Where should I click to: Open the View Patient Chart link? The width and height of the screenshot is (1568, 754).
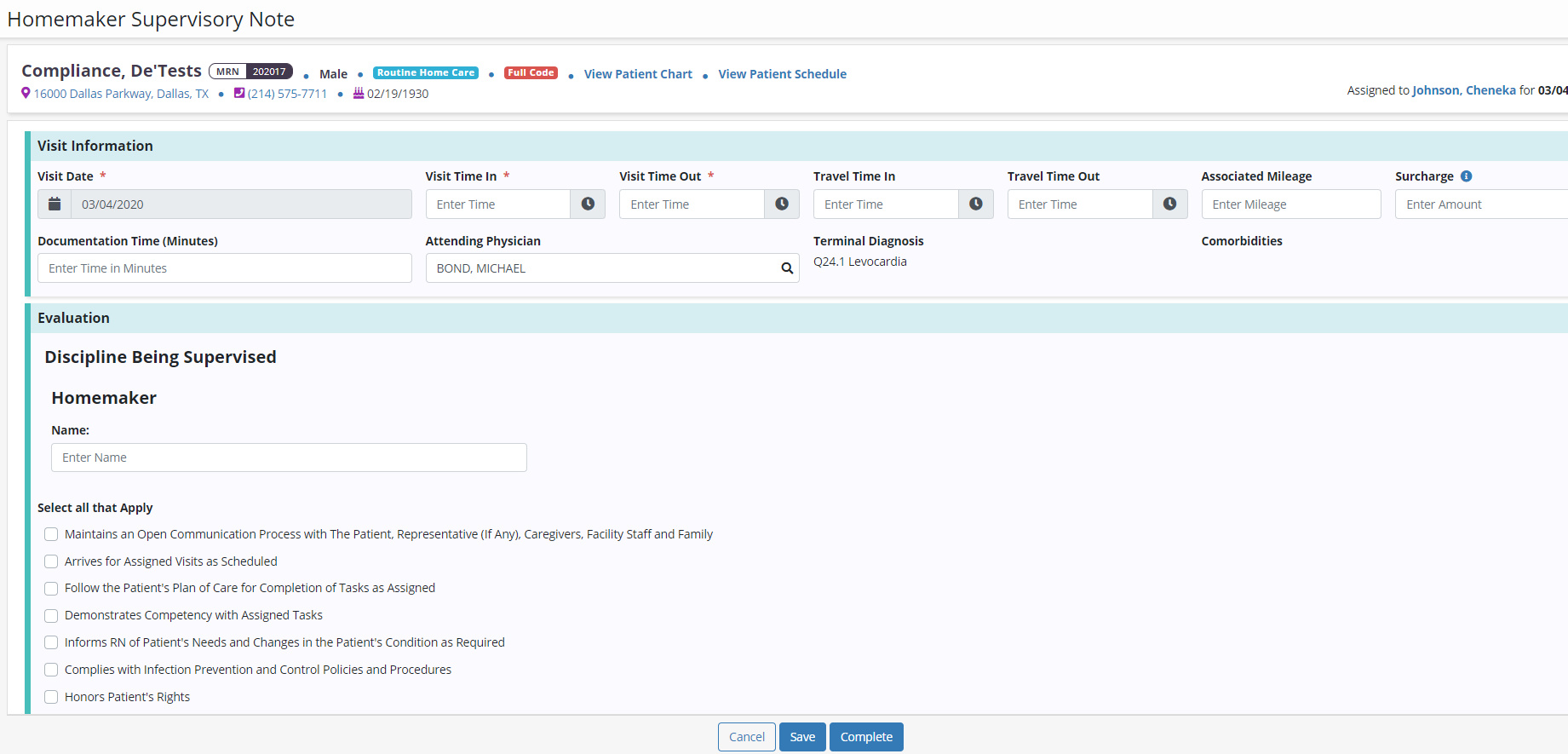[638, 74]
